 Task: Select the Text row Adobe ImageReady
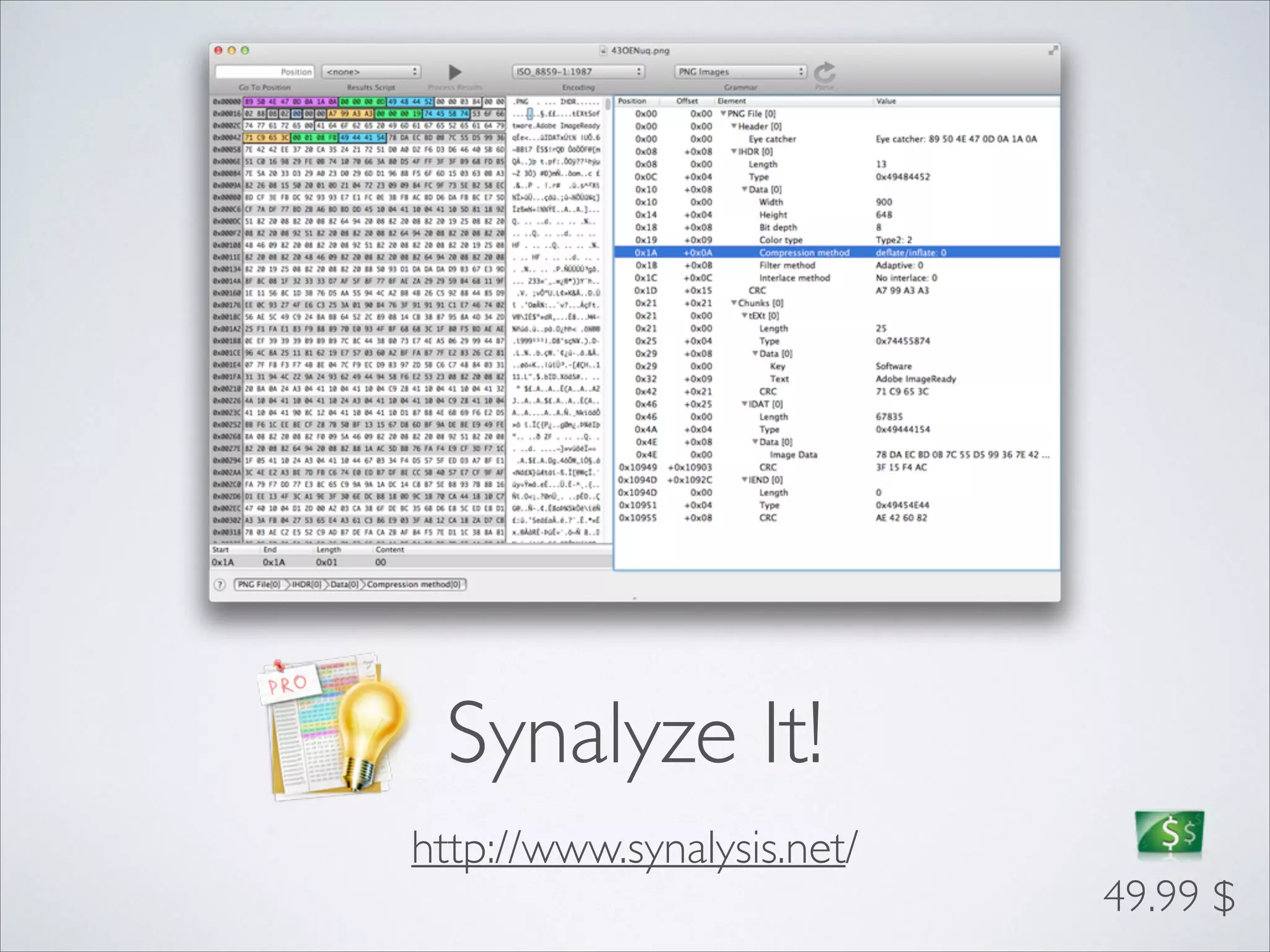(x=837, y=379)
